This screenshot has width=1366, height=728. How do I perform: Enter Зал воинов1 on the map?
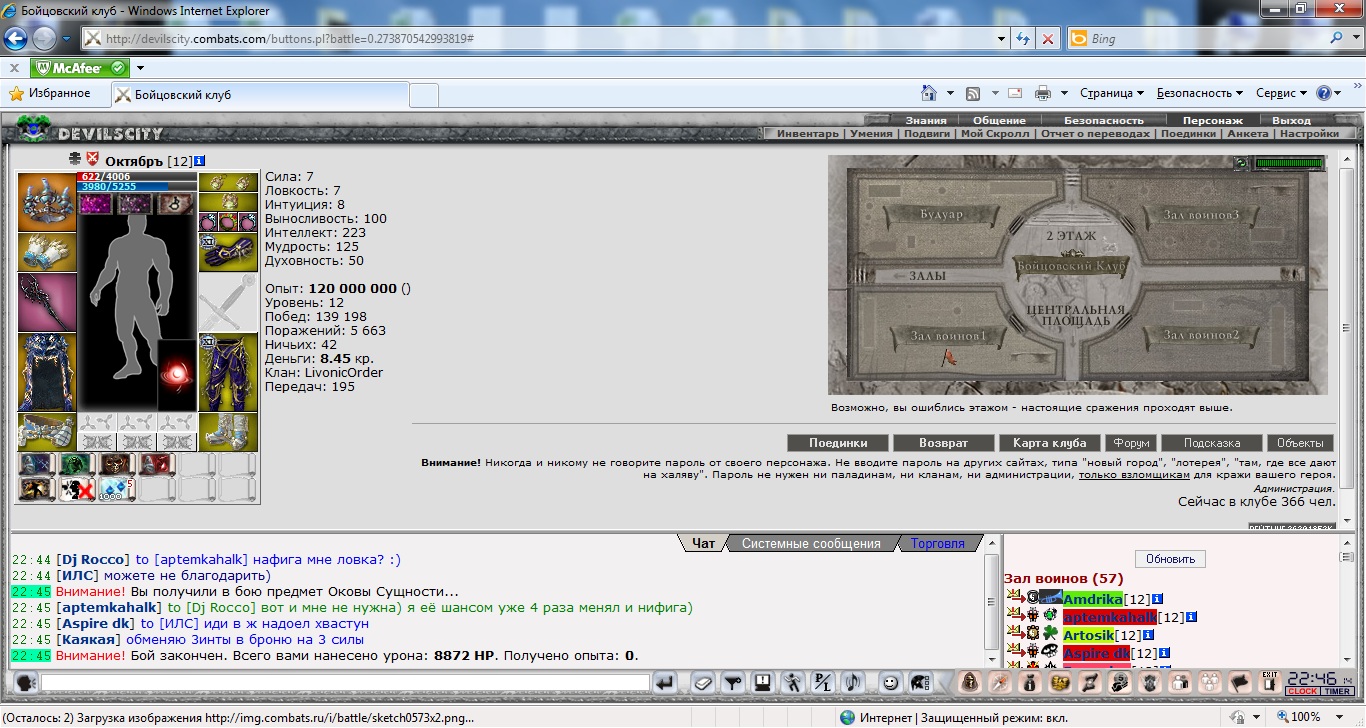(x=948, y=335)
